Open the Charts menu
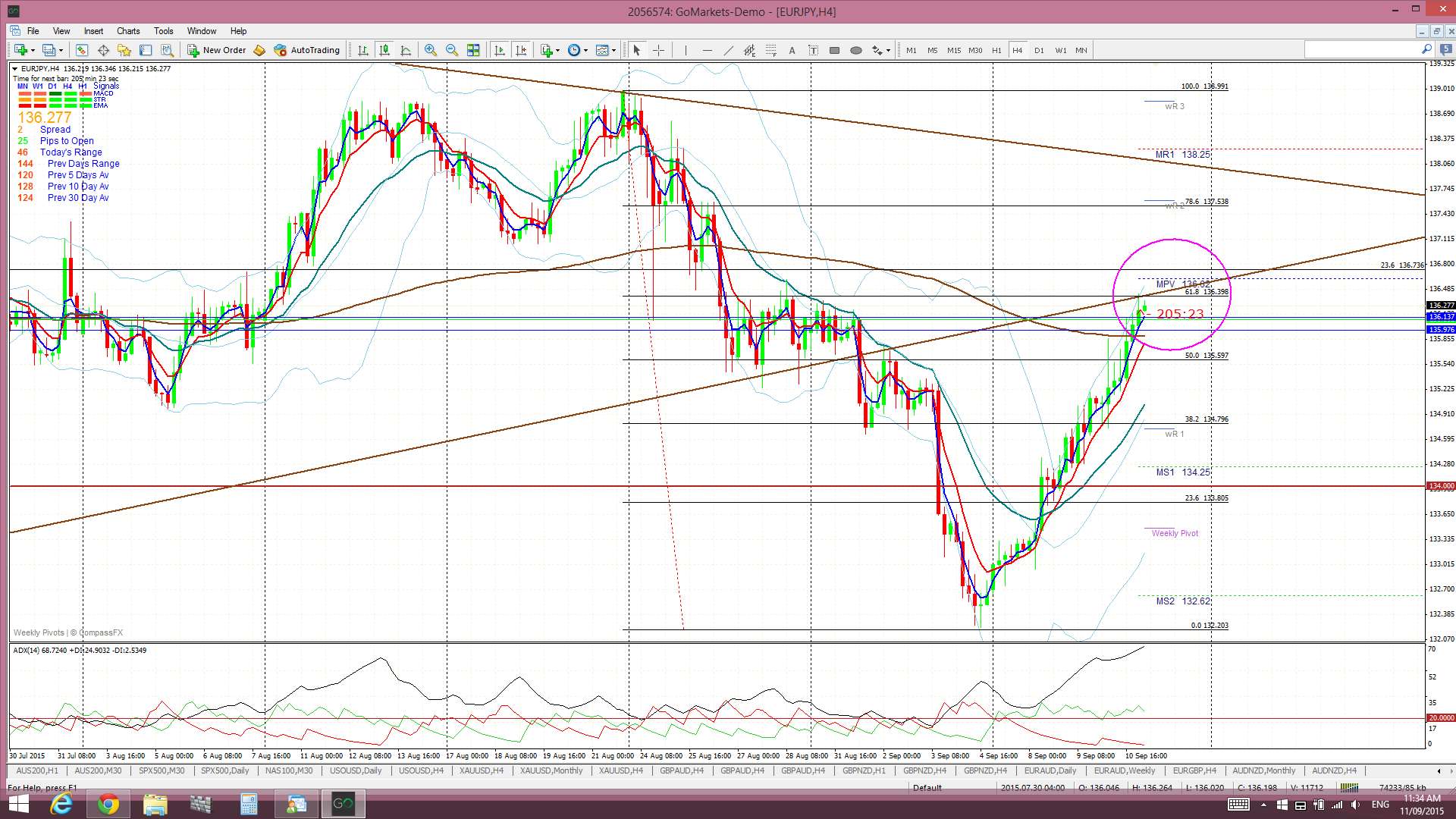 click(128, 31)
